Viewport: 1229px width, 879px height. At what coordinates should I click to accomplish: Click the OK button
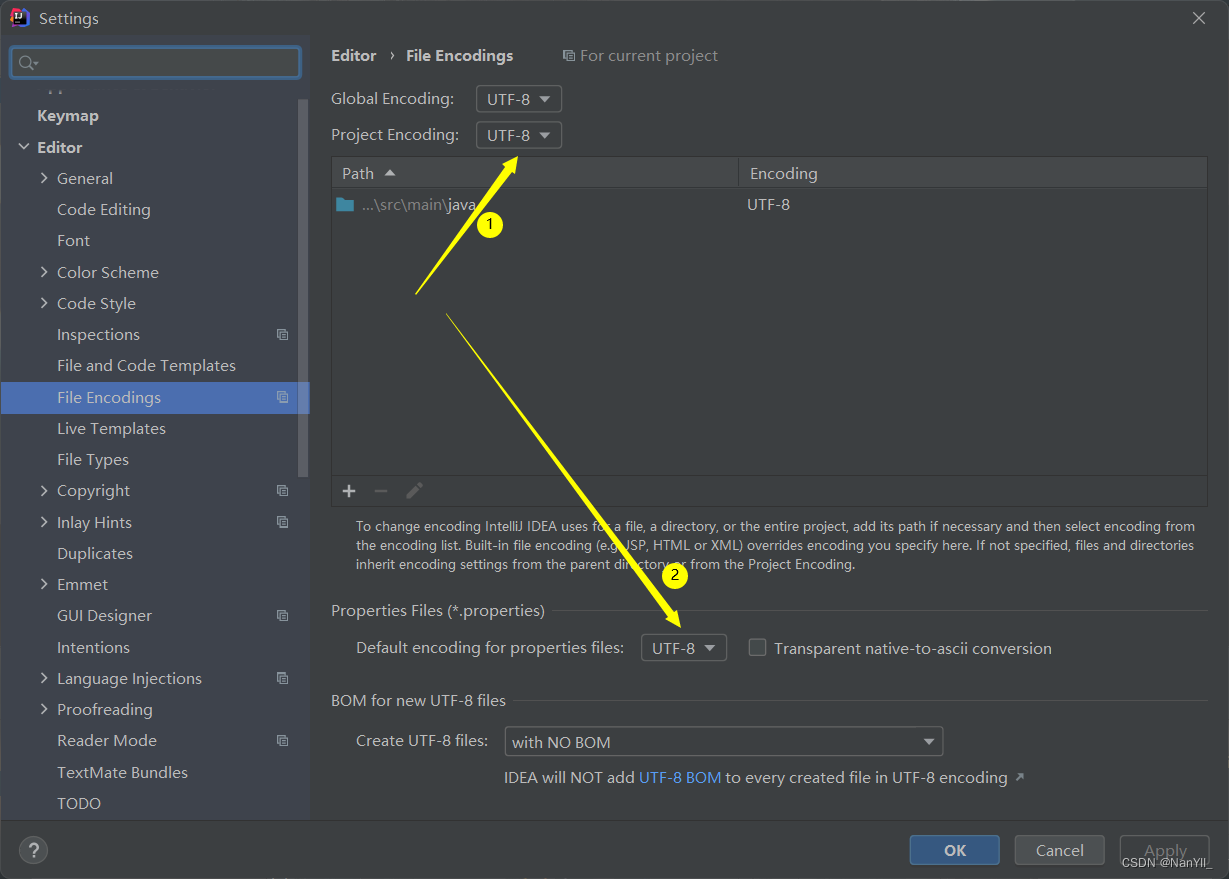[x=955, y=850]
